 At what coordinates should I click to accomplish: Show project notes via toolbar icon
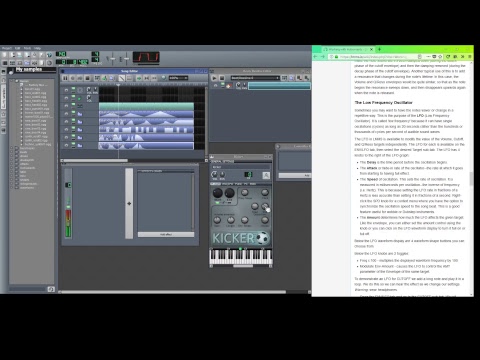tap(41, 63)
